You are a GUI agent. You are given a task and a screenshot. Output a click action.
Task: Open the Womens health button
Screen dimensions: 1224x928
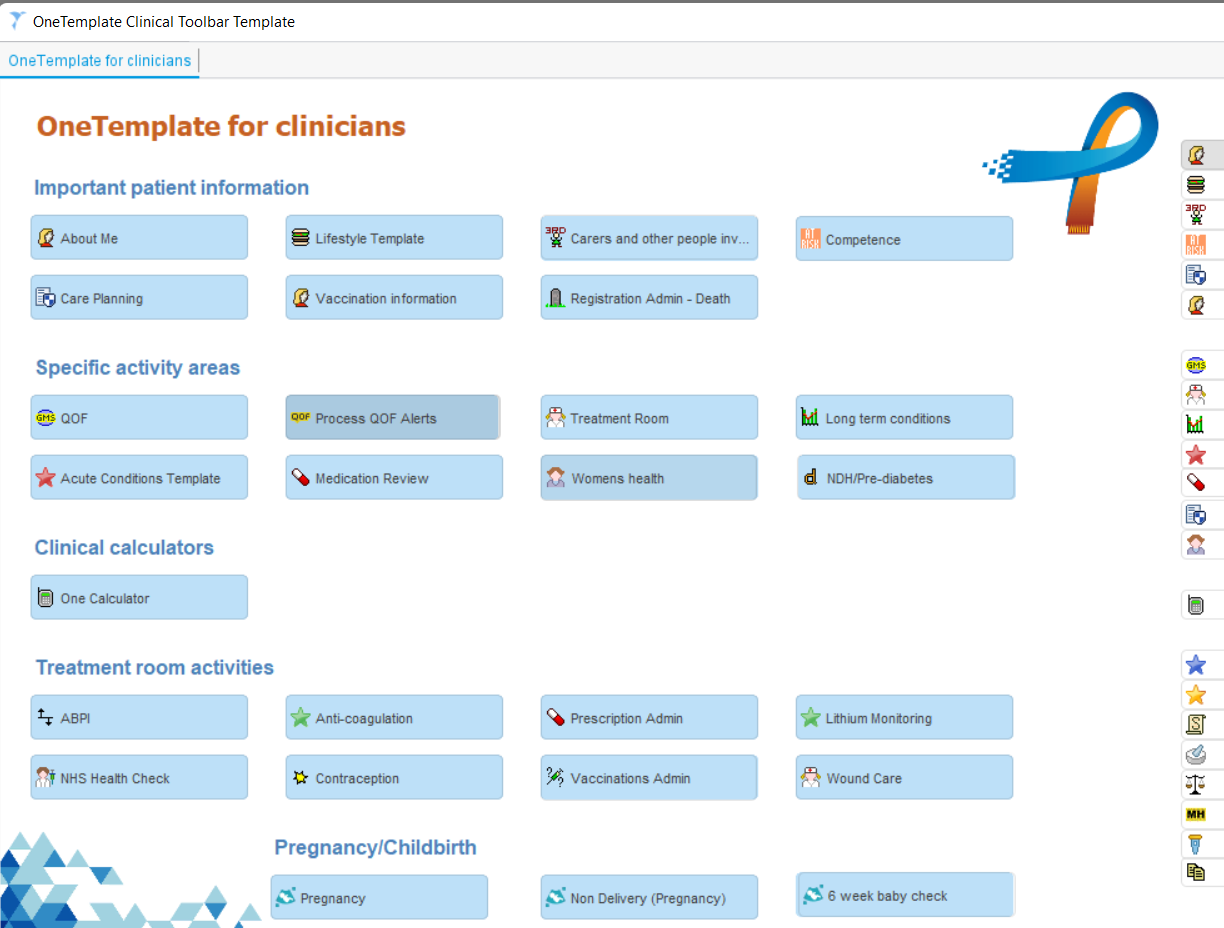tap(649, 478)
